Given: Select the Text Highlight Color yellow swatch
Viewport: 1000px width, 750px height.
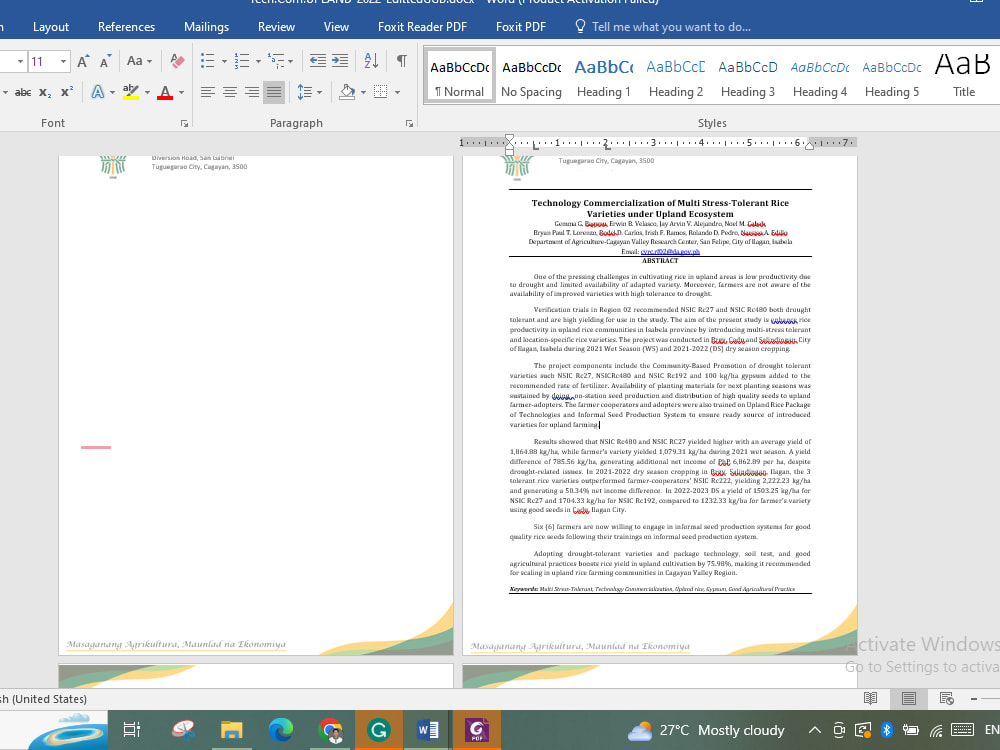Looking at the screenshot, I should point(132,92).
